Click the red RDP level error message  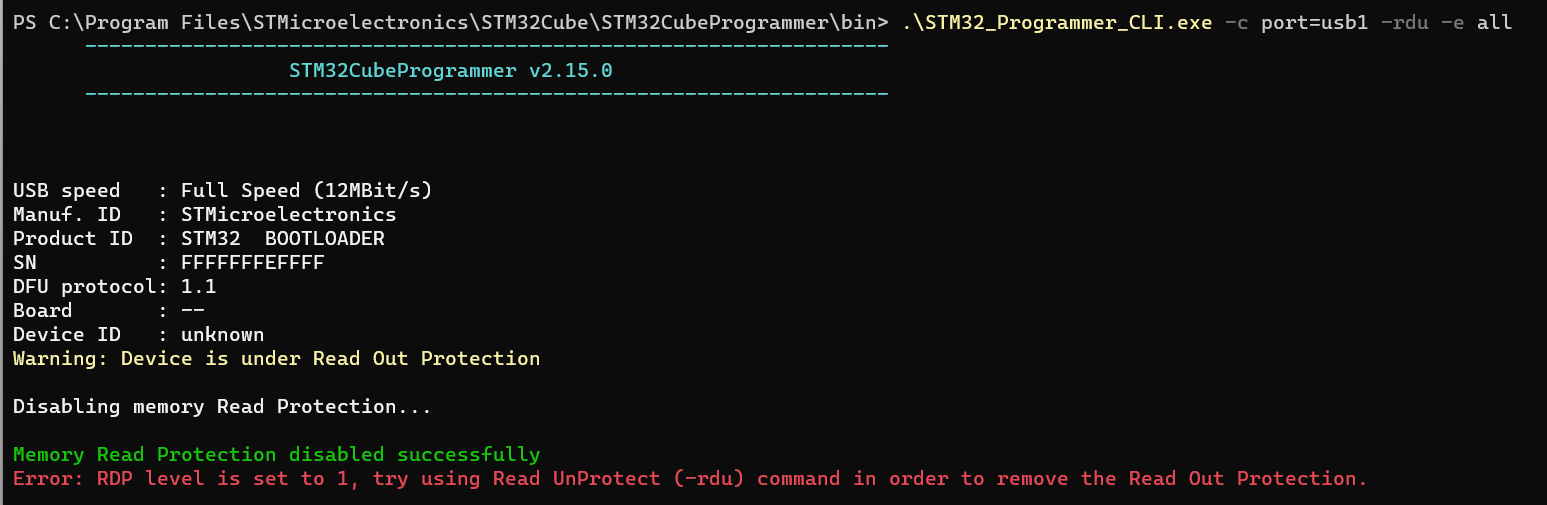coord(690,478)
